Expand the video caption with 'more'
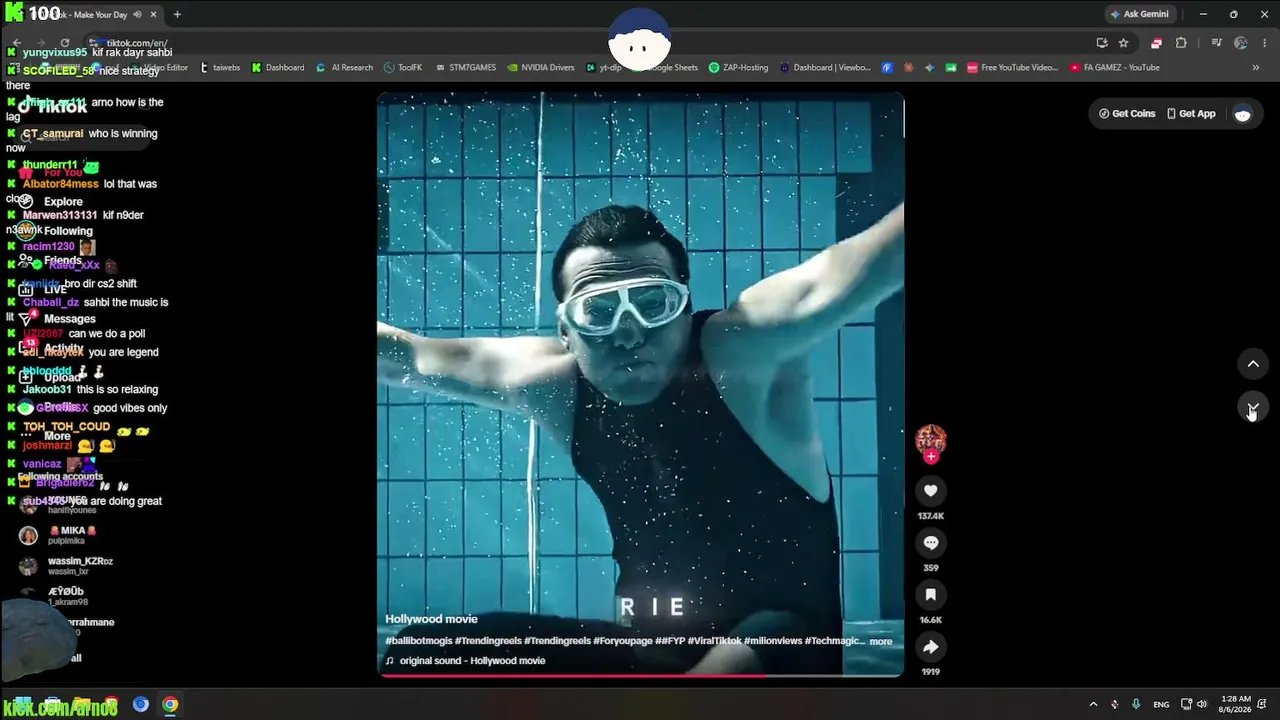The image size is (1280, 720). pyautogui.click(x=880, y=641)
